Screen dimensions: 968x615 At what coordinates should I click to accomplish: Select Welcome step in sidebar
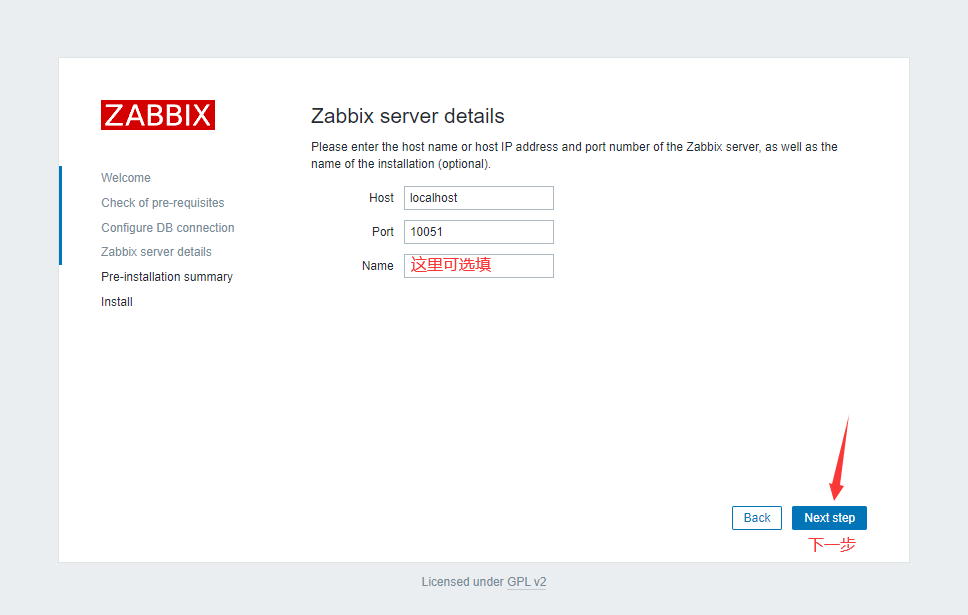pyautogui.click(x=126, y=178)
